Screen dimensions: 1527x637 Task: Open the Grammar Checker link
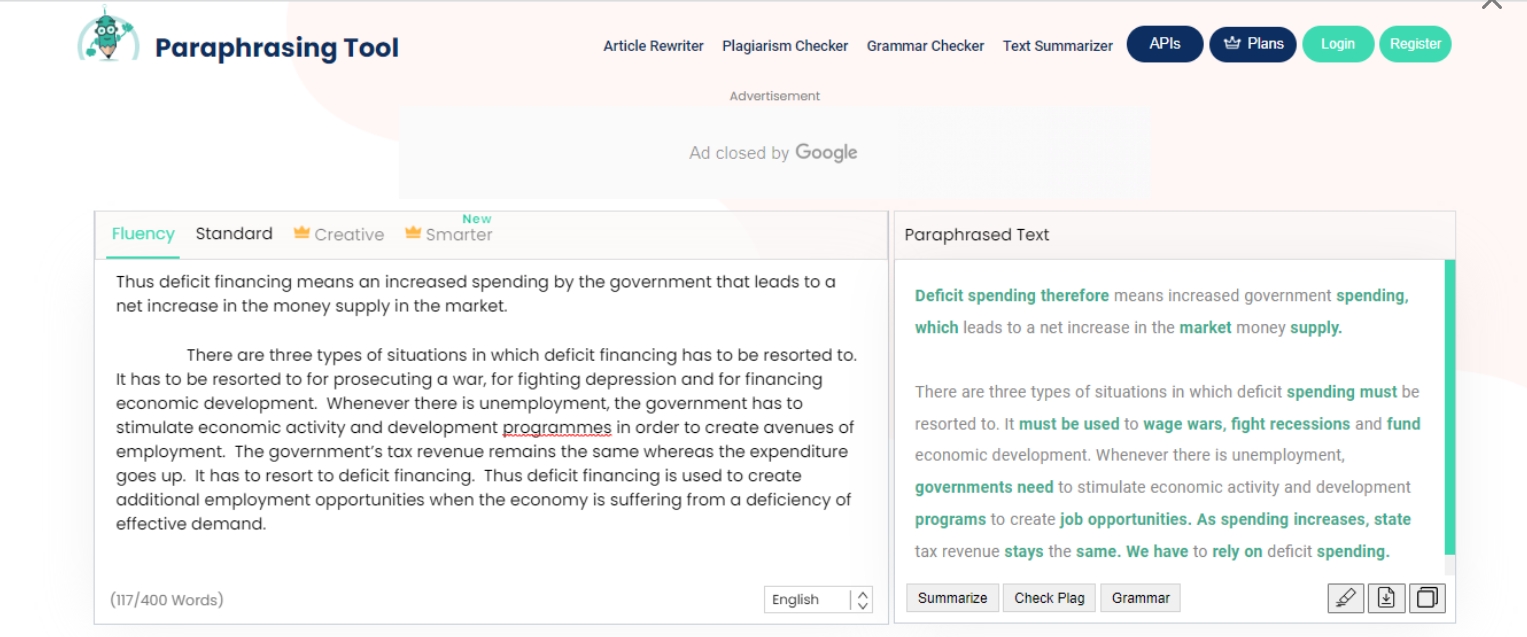(x=925, y=46)
